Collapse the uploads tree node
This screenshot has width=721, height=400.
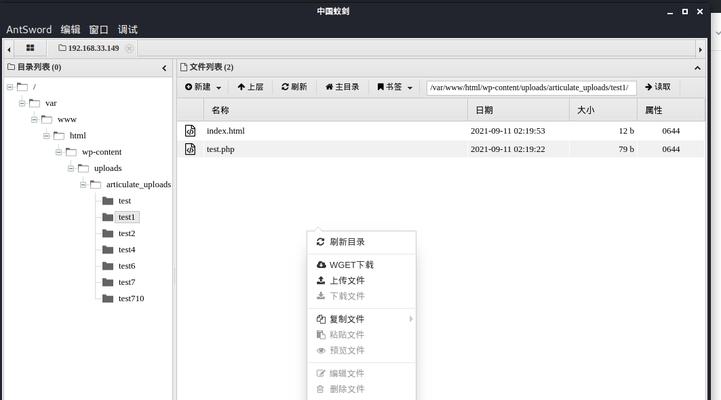click(x=71, y=168)
